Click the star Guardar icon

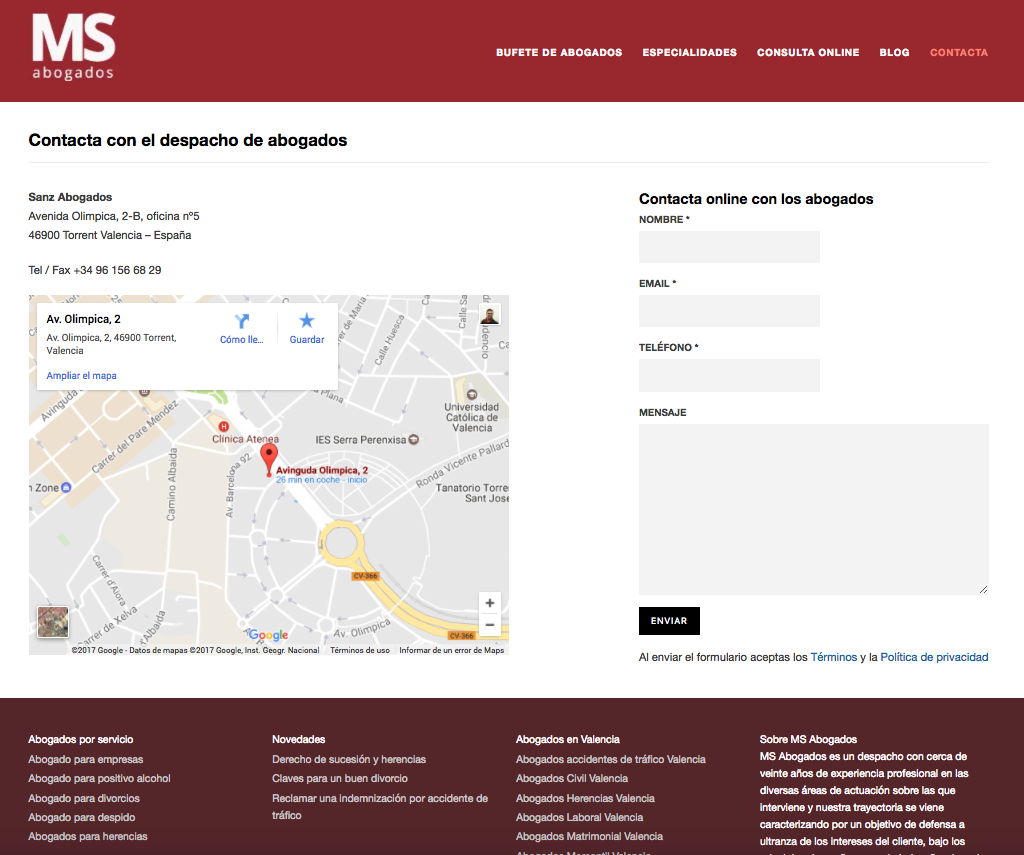point(306,321)
